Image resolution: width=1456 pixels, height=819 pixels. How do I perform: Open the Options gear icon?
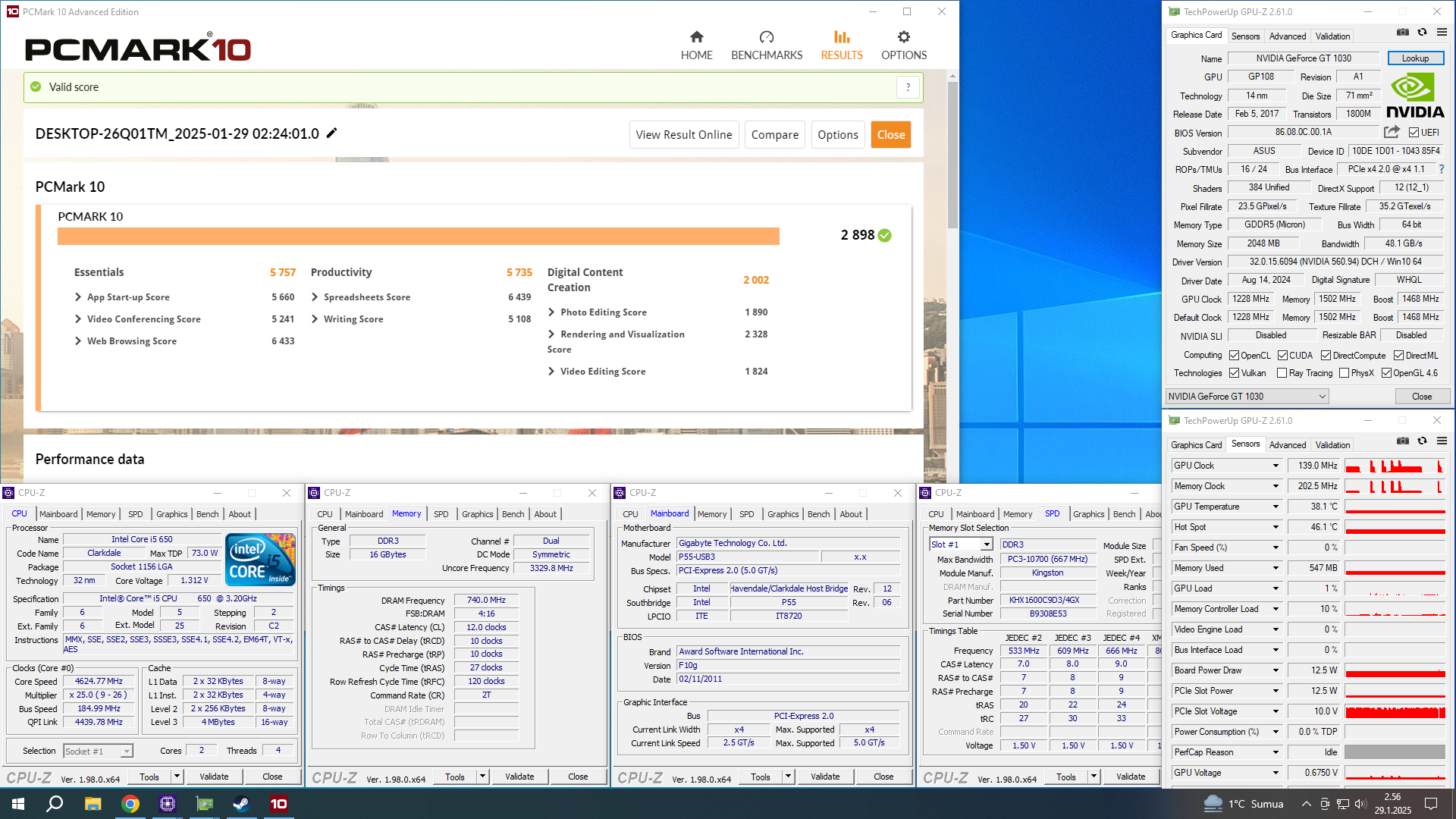click(904, 37)
